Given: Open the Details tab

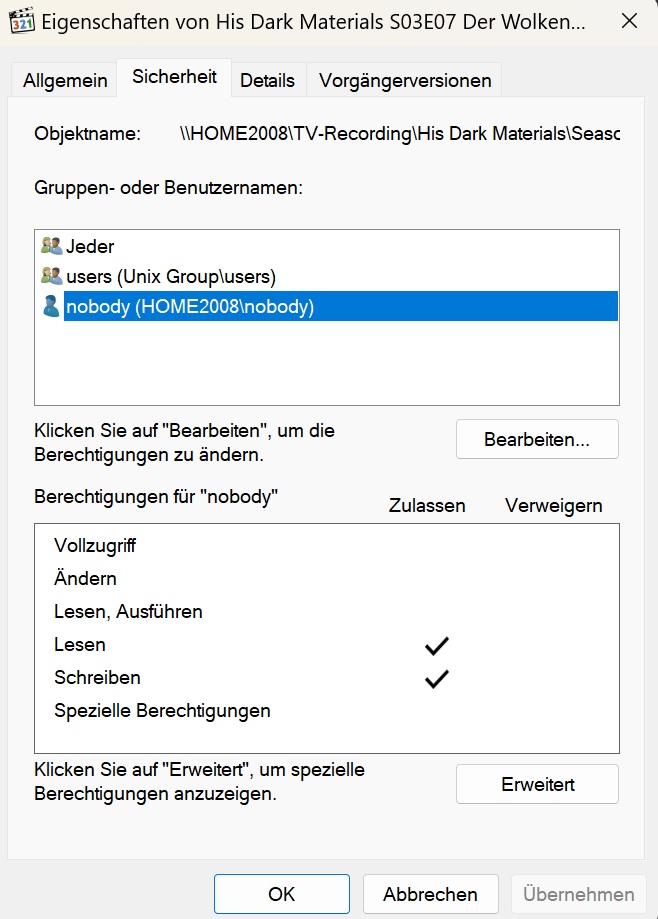Looking at the screenshot, I should (267, 80).
